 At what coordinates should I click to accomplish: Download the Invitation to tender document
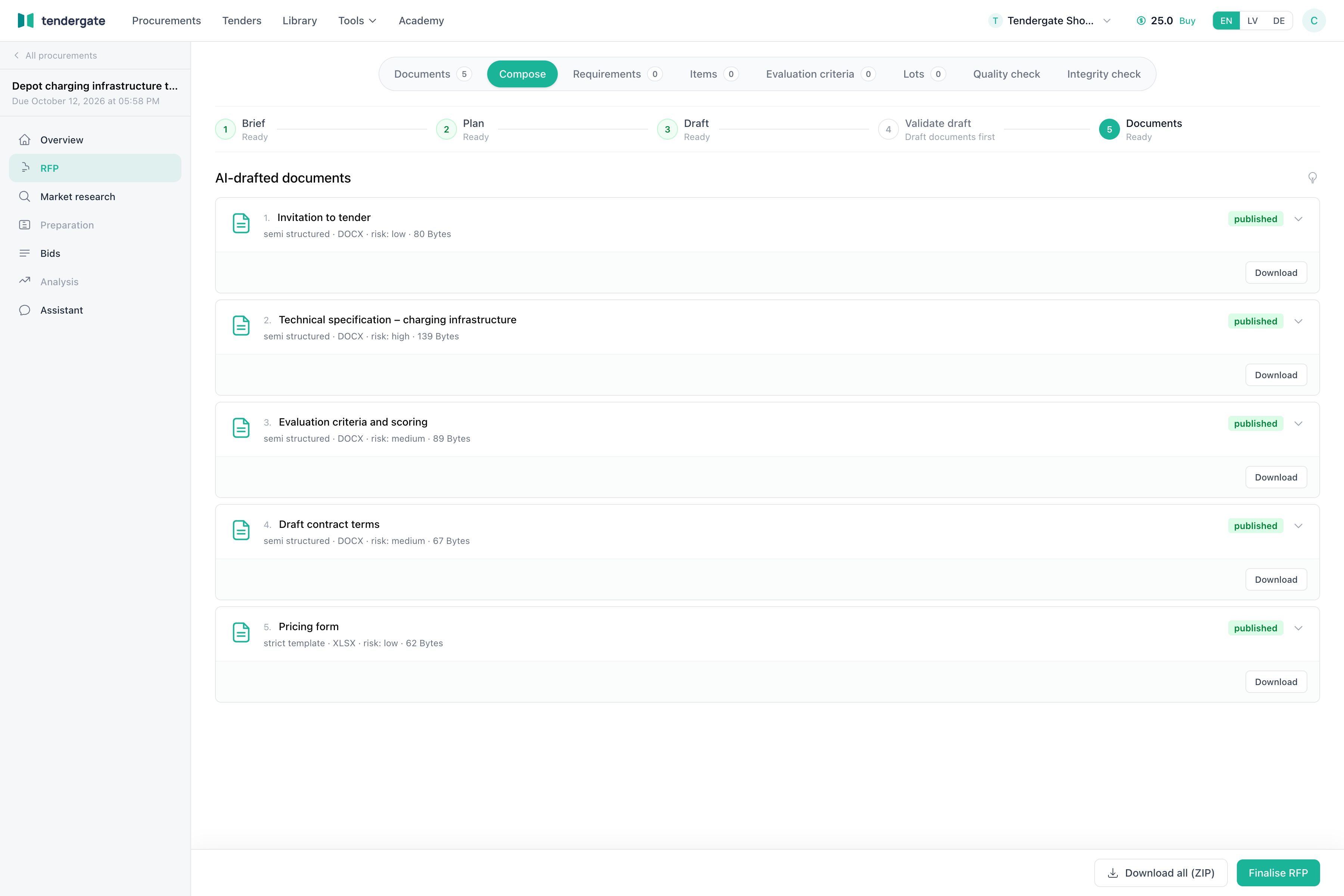1276,273
